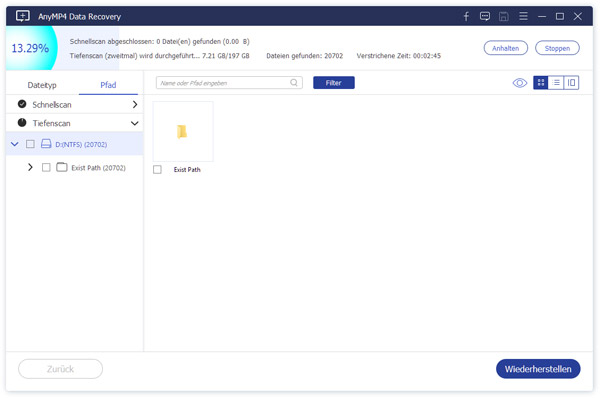This screenshot has height=398, width=600.
Task: Select the Exist Path (20702) tree row
Action: tap(75, 167)
